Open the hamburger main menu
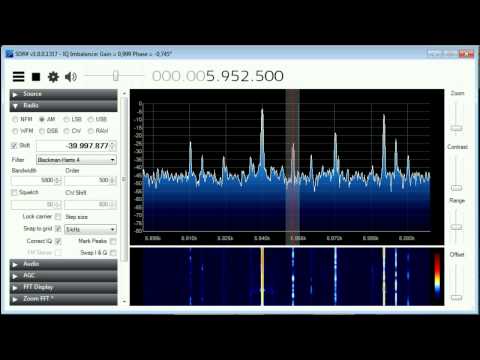 18,77
